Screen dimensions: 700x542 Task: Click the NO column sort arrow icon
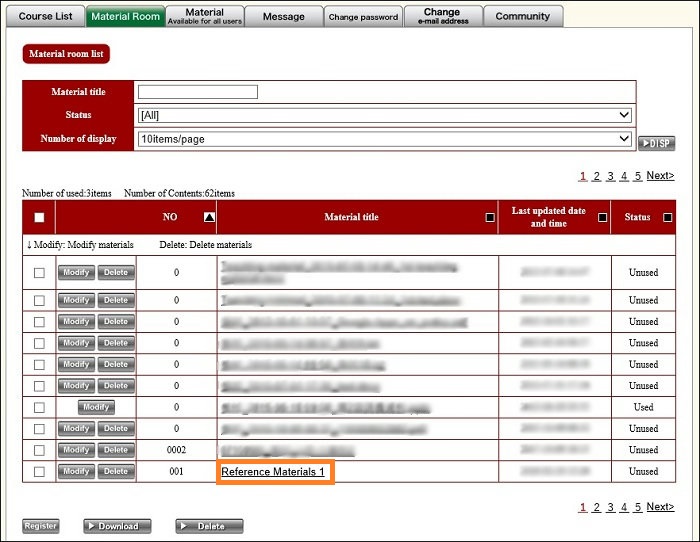click(209, 217)
